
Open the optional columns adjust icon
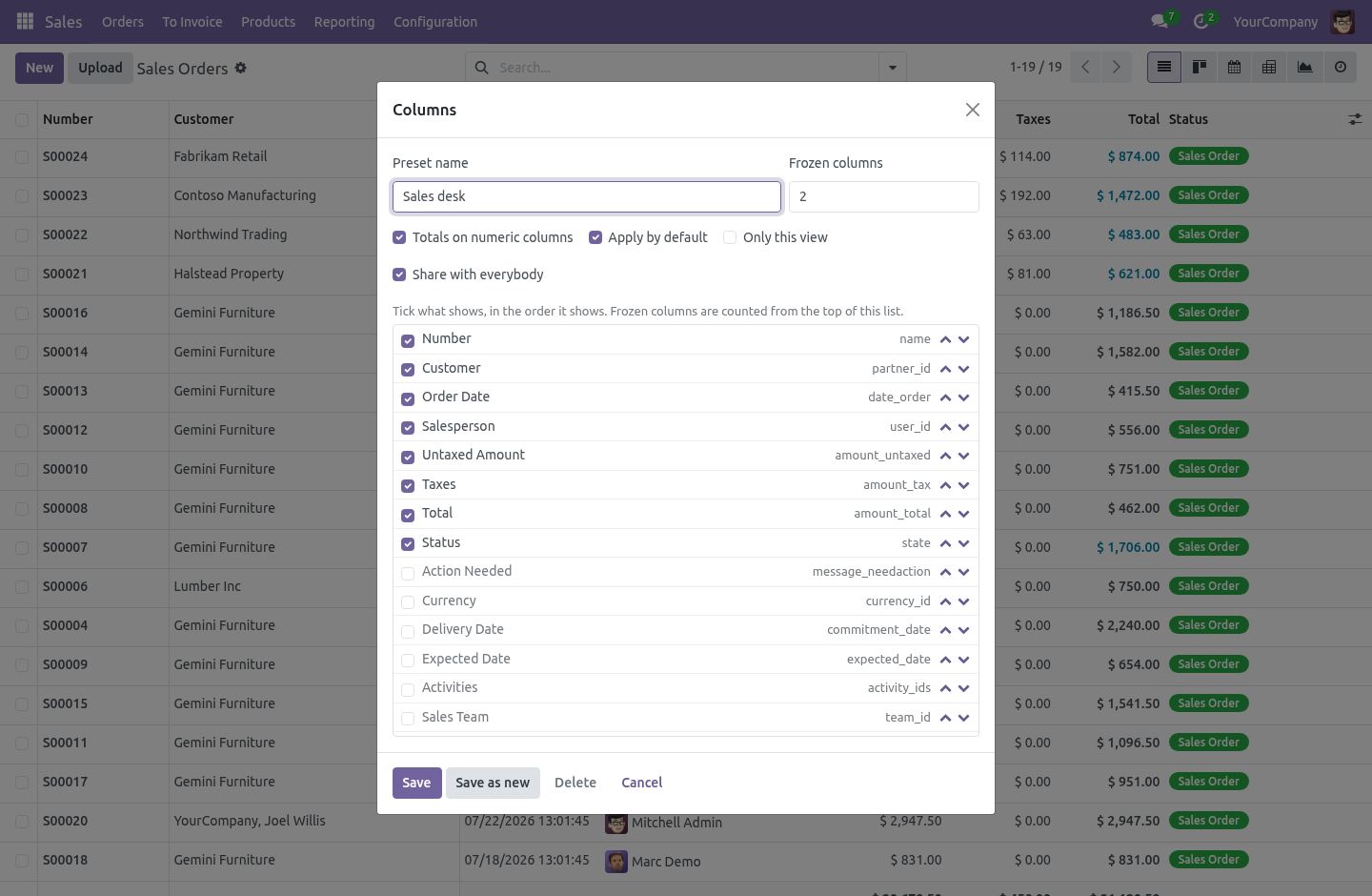[x=1355, y=119]
